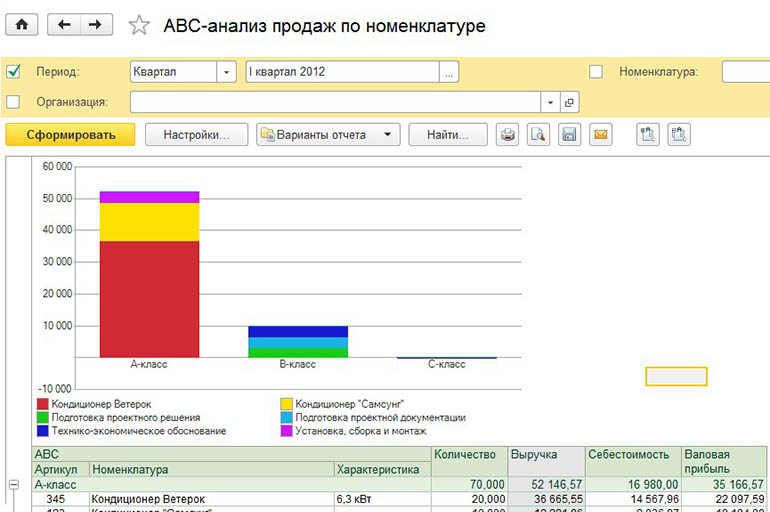Image resolution: width=770 pixels, height=512 pixels.
Task: Click the Сформировать button
Action: pyautogui.click(x=70, y=135)
